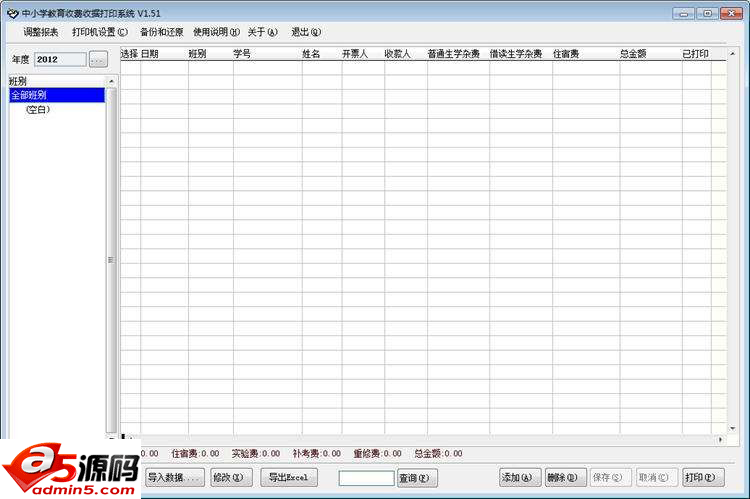This screenshot has width=750, height=499.
Task: Click the 实验费:0.00 summary text
Action: coord(256,454)
